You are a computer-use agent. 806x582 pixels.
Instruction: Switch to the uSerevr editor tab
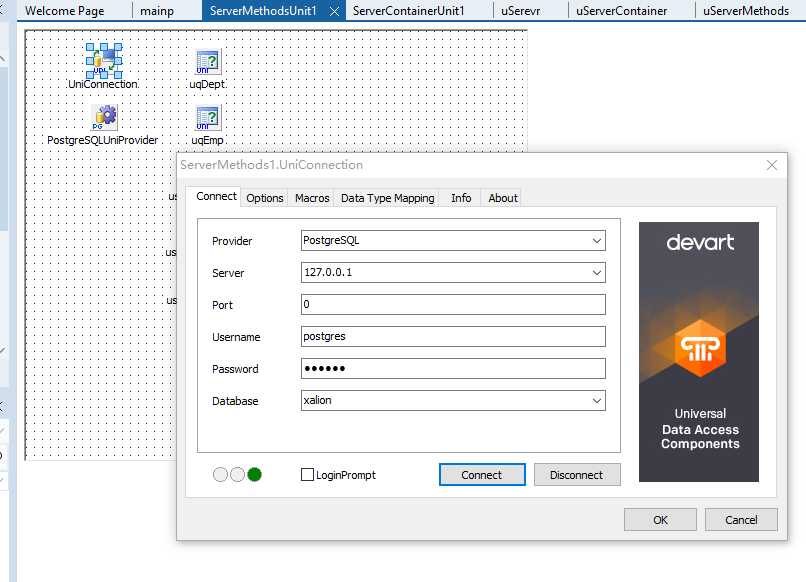point(521,11)
